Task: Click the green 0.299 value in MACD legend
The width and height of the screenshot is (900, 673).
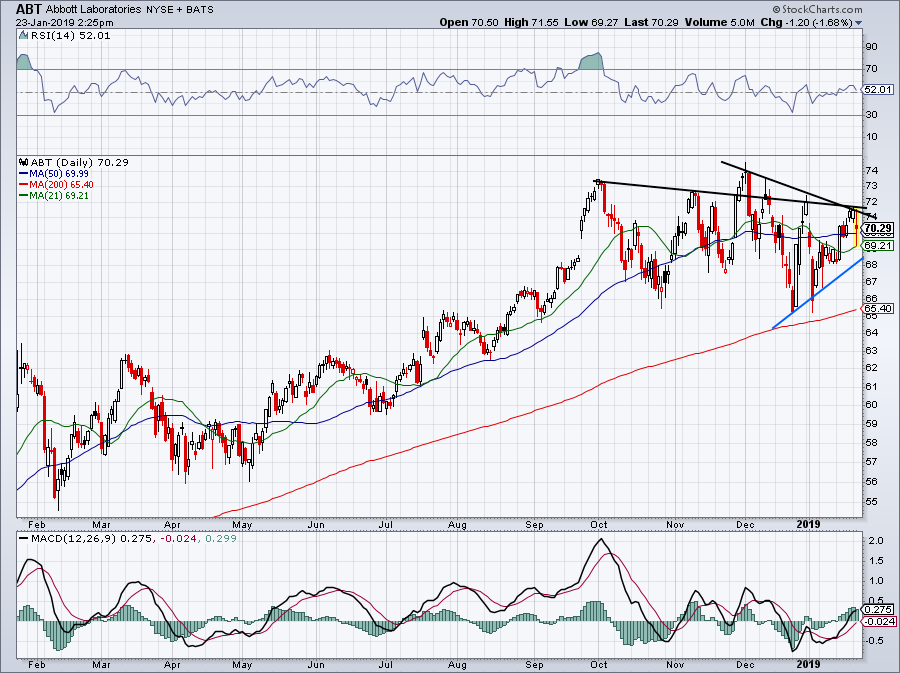Action: click(x=220, y=539)
